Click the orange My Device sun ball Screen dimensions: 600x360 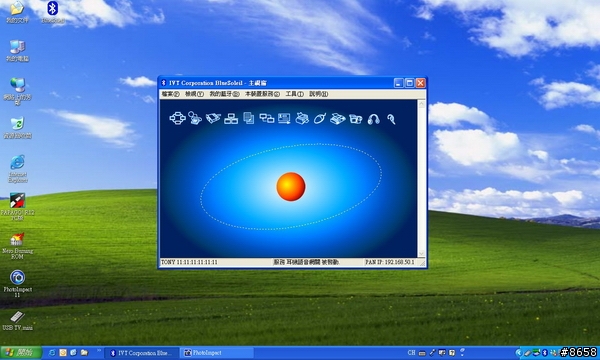pos(291,187)
